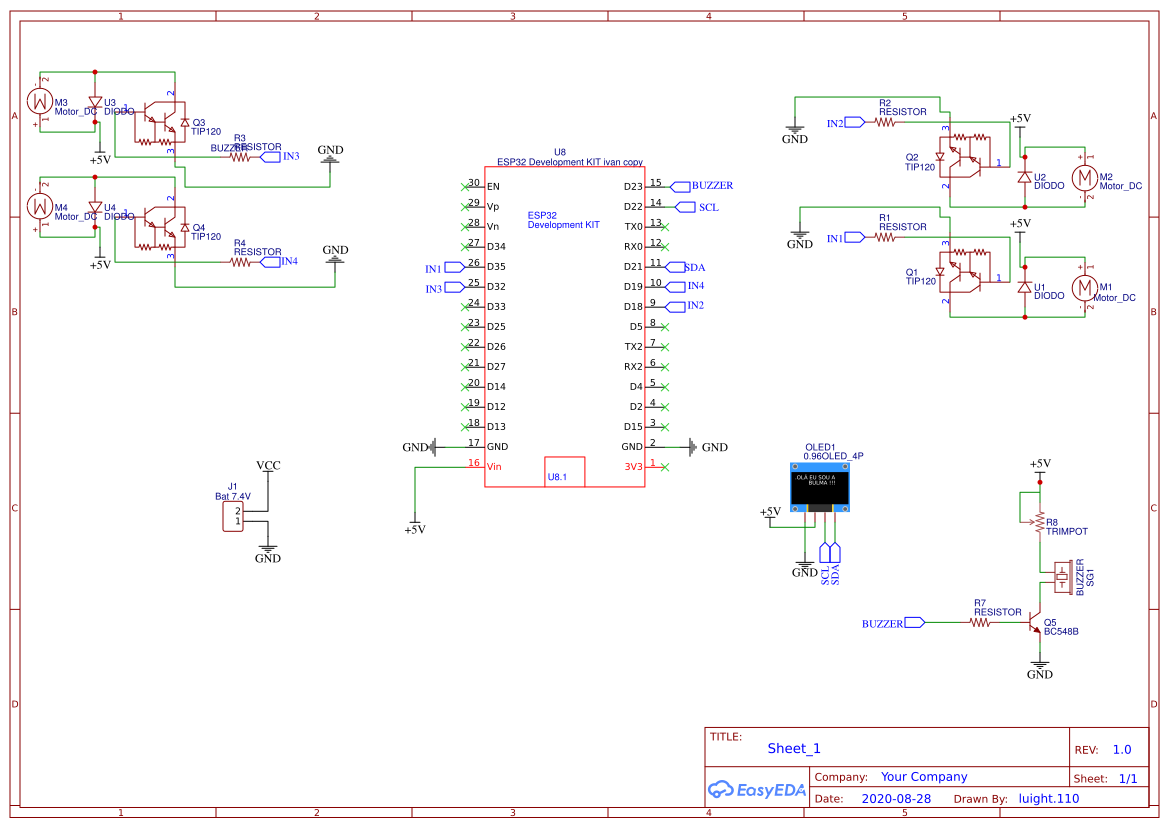Click the EasyEDA logo in title block
The image size is (1169, 828).
point(755,789)
